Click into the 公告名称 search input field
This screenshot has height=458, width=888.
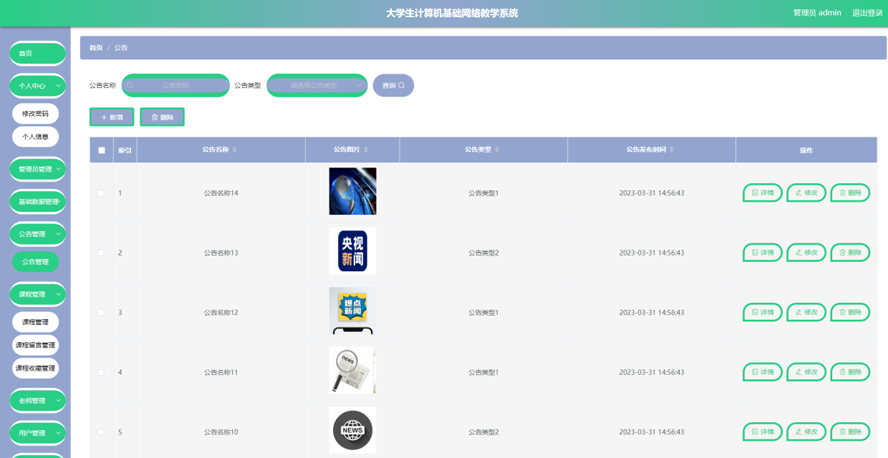(176, 85)
